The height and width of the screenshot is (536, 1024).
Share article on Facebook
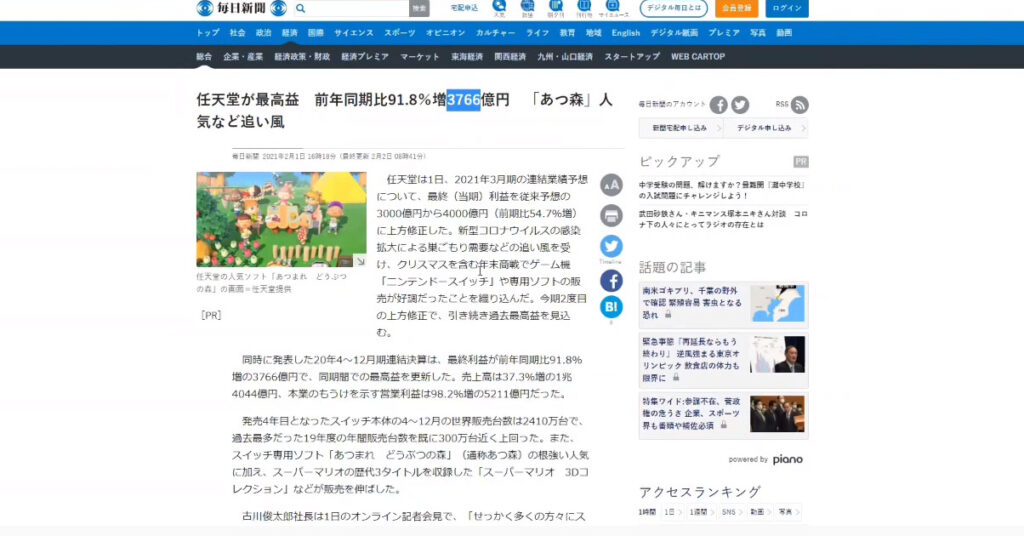611,281
